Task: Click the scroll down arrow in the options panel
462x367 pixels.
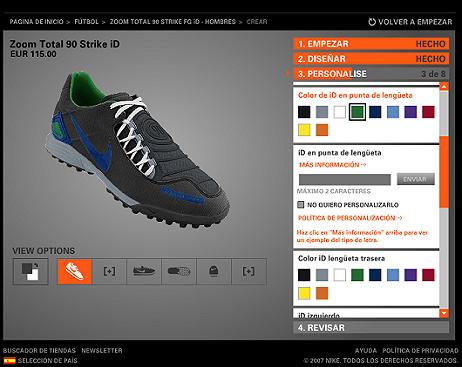Action: tap(444, 313)
